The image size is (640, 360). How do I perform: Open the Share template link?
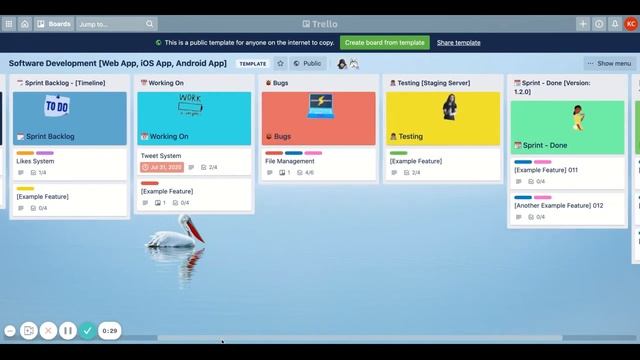pos(458,42)
